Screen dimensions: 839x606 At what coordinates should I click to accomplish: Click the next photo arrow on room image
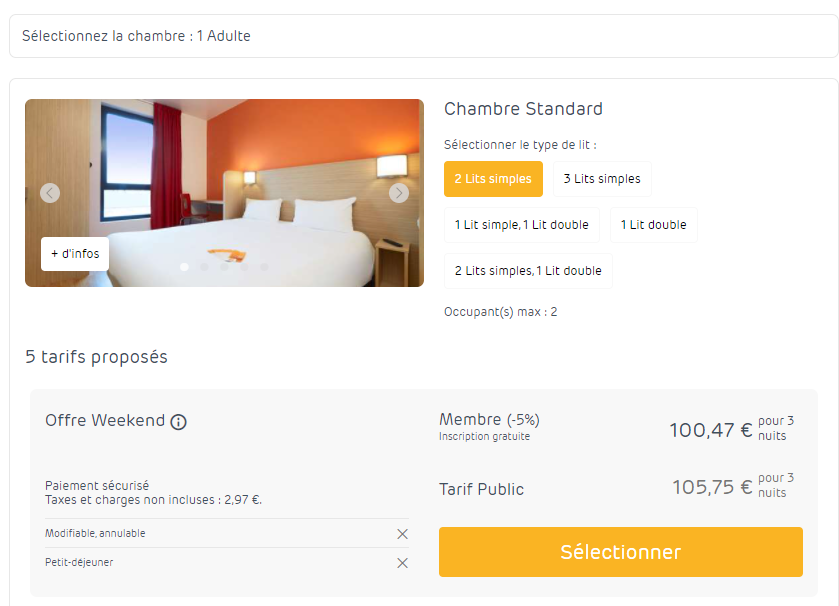click(x=399, y=193)
